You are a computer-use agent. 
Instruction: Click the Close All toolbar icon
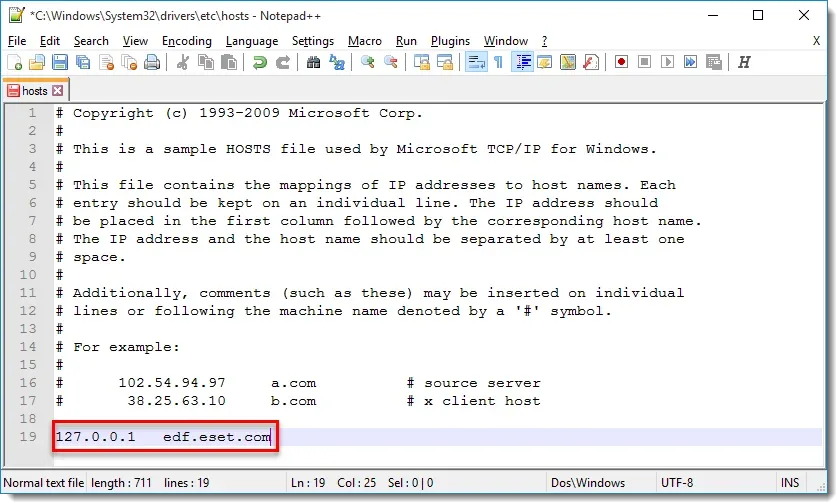click(x=129, y=62)
